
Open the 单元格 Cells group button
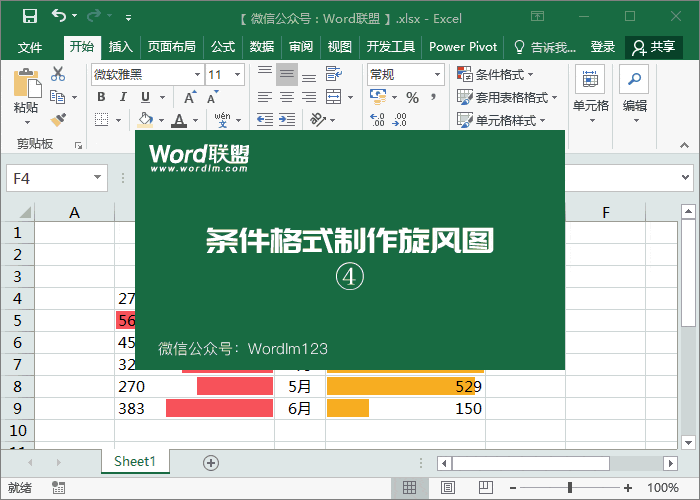591,95
